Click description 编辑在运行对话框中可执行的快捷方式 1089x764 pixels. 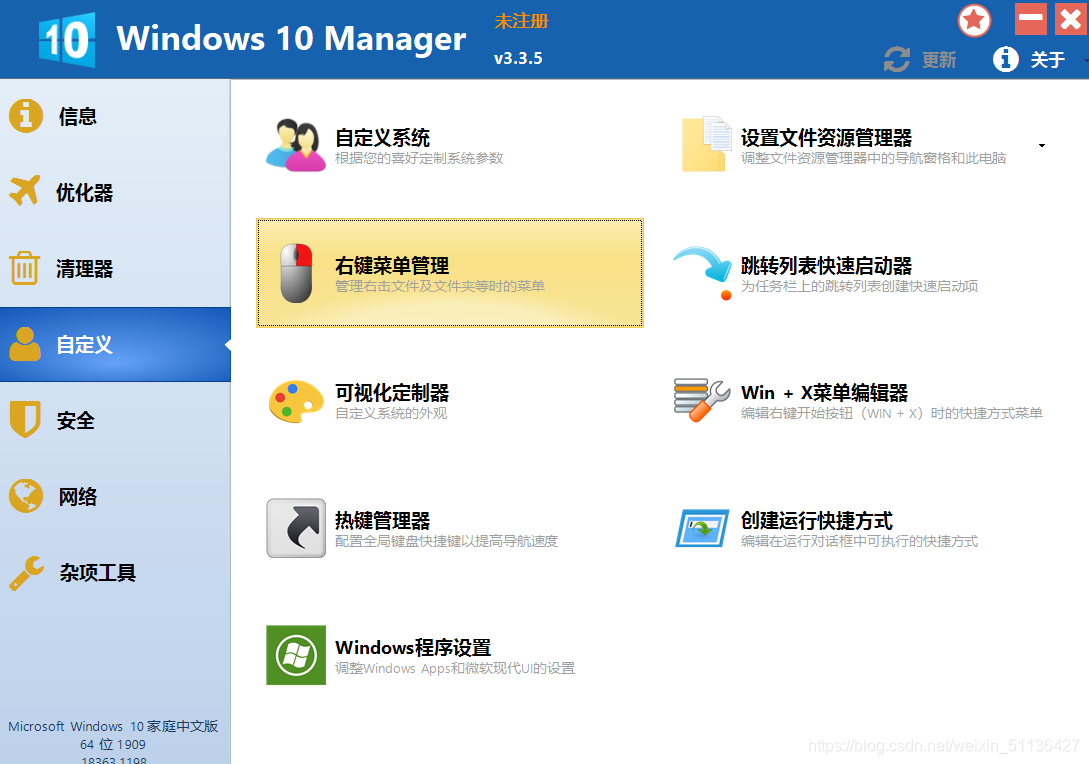859,541
